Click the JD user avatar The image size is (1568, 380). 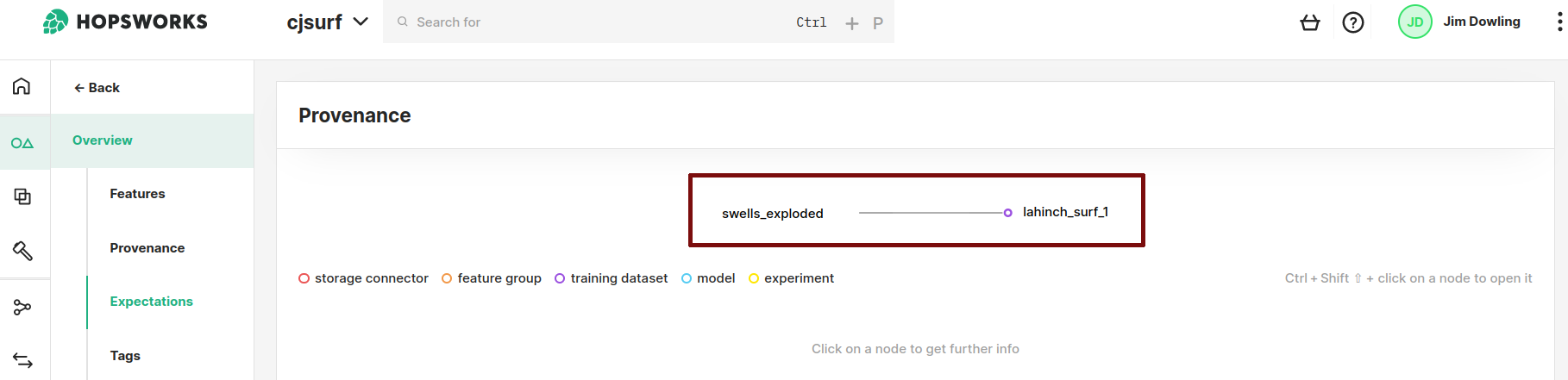point(1414,22)
